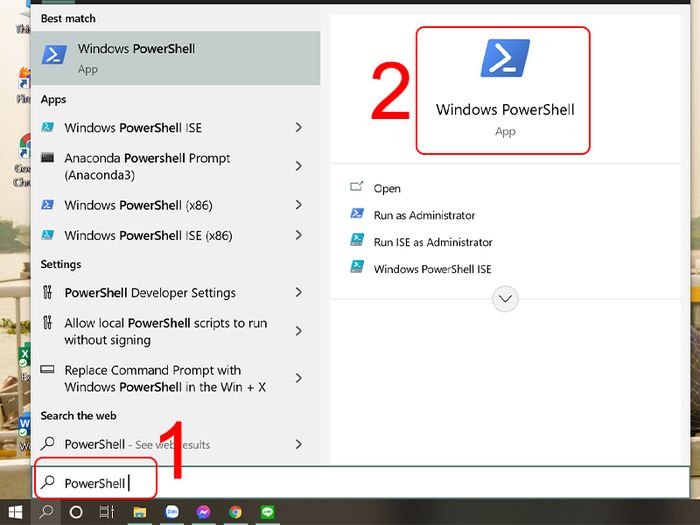
Task: Click the search text field containing PowerShell
Action: click(x=361, y=483)
